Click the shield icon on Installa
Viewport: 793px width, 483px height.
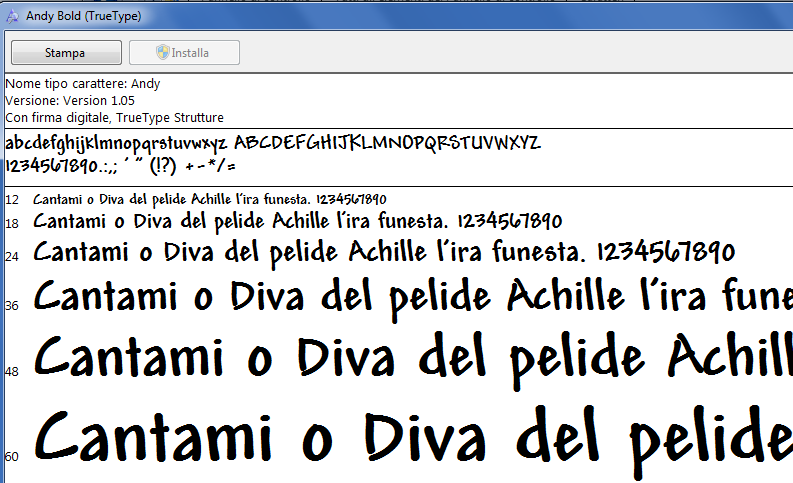162,52
